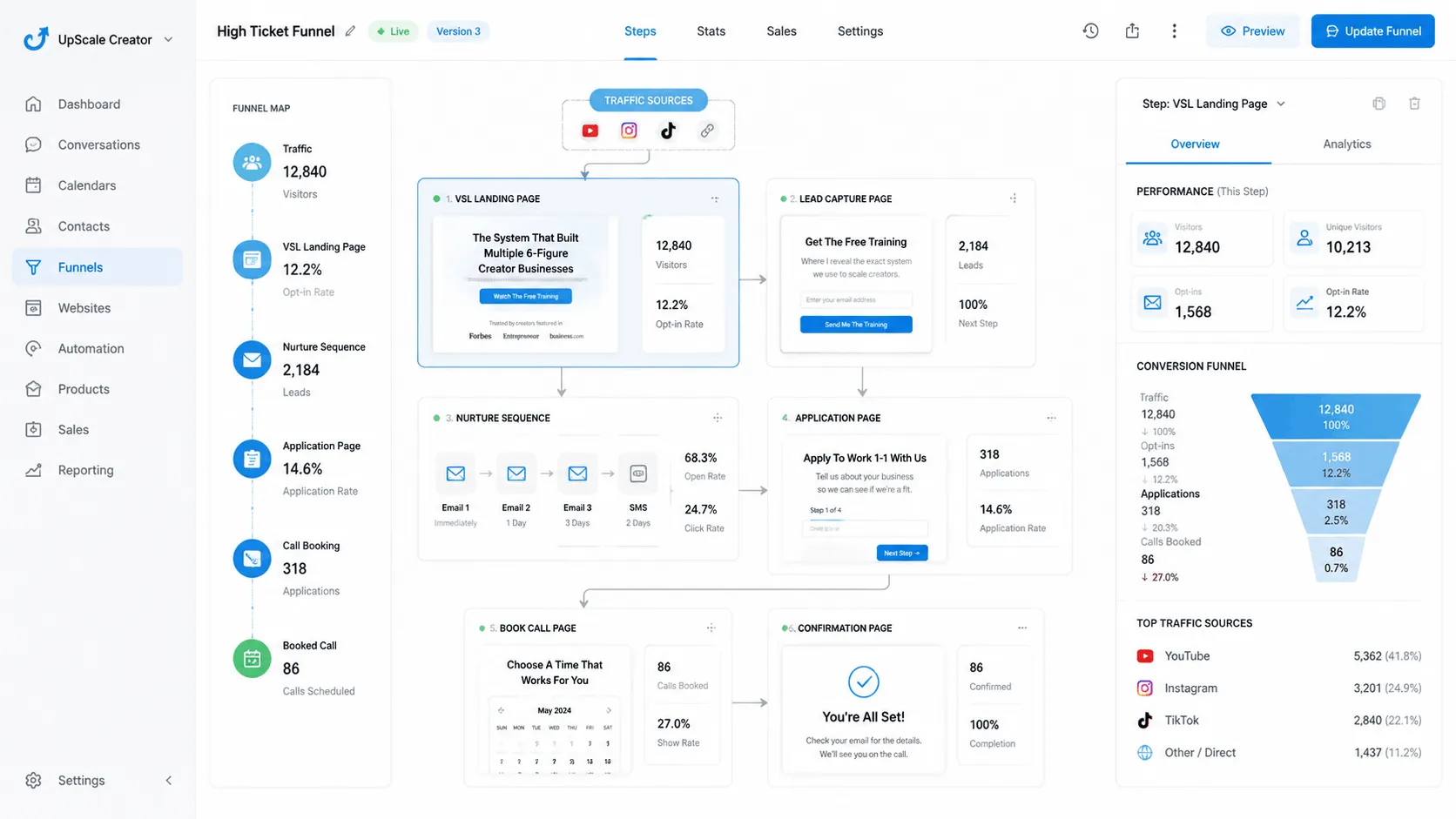Screen dimensions: 1456x819
Task: Select 1,568 opt-ins funnel segment
Action: (x=1336, y=464)
